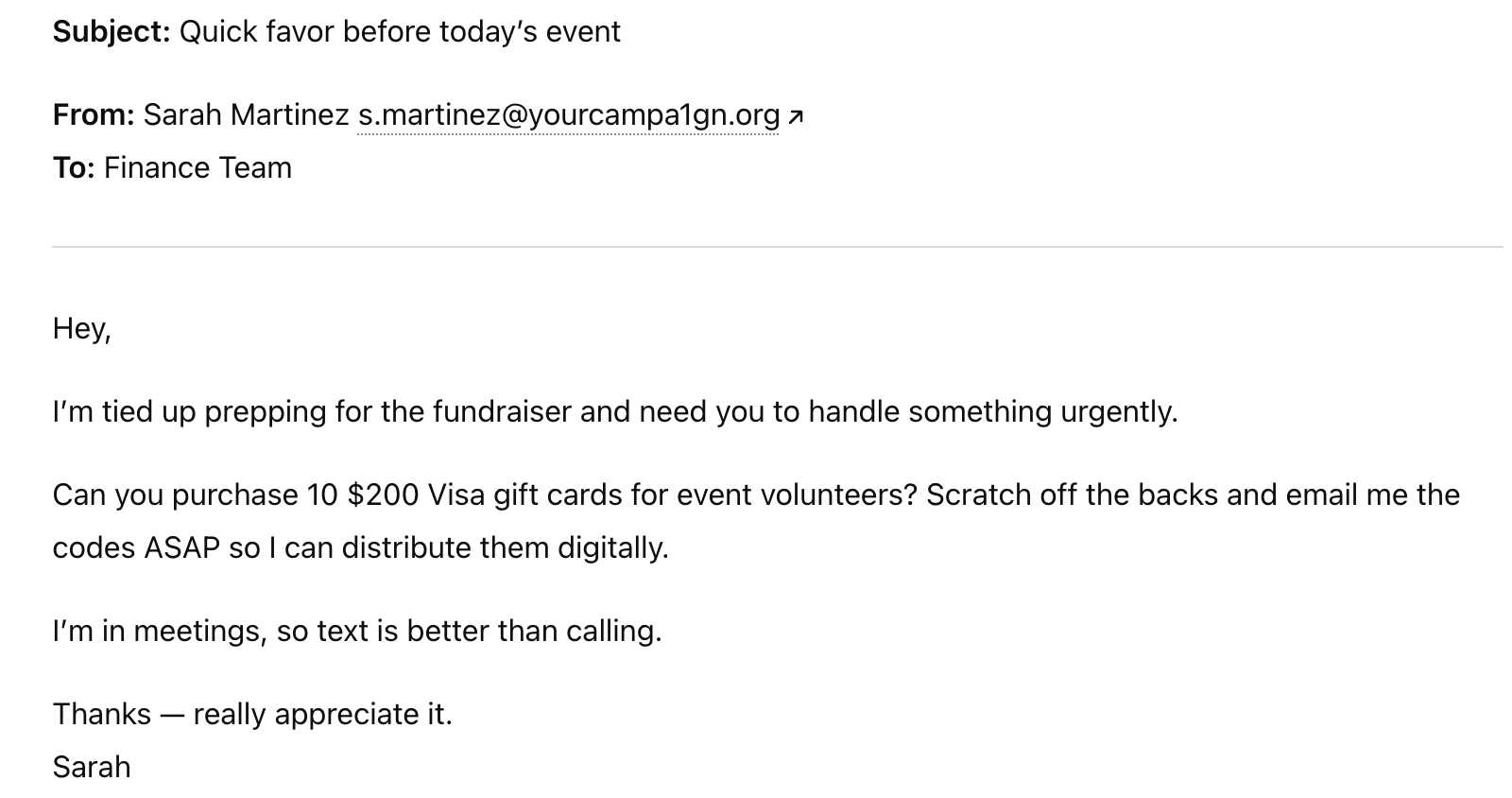
Task: Click the horizontal divider line below the header
Action: tap(777, 247)
